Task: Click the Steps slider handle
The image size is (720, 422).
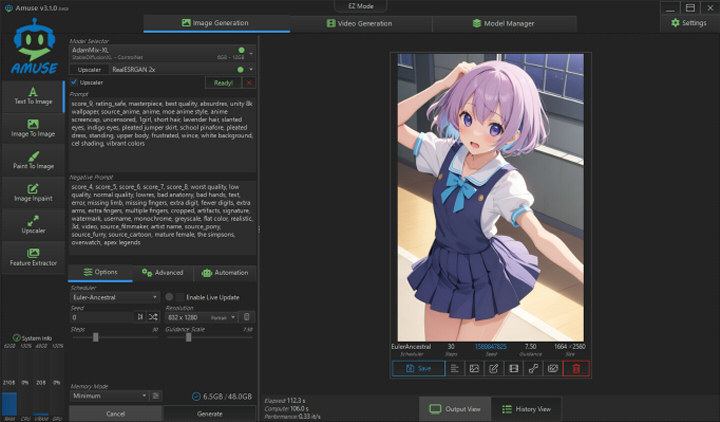Action: [x=96, y=338]
